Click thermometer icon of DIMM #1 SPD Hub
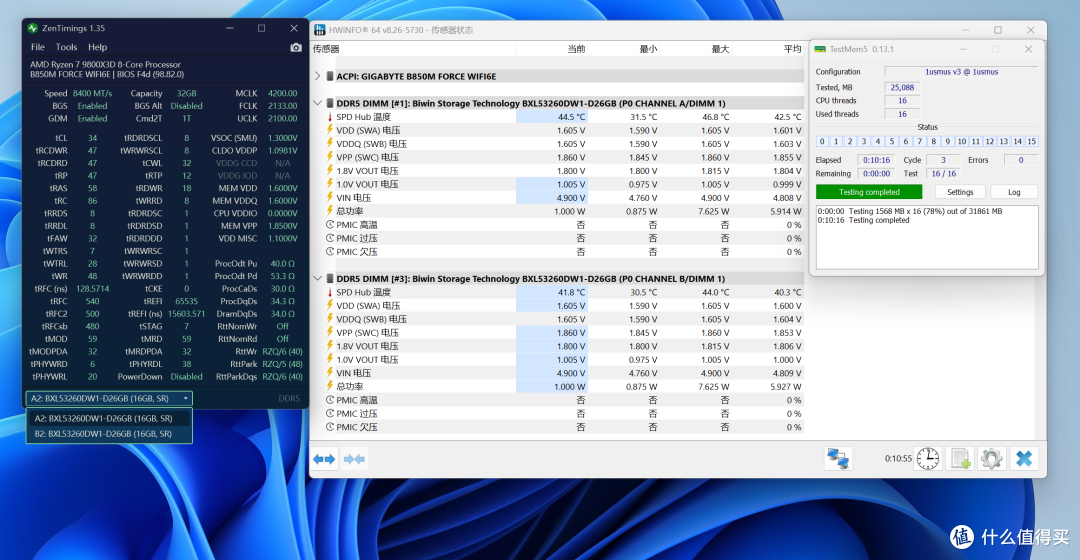This screenshot has width=1080, height=560. point(330,117)
